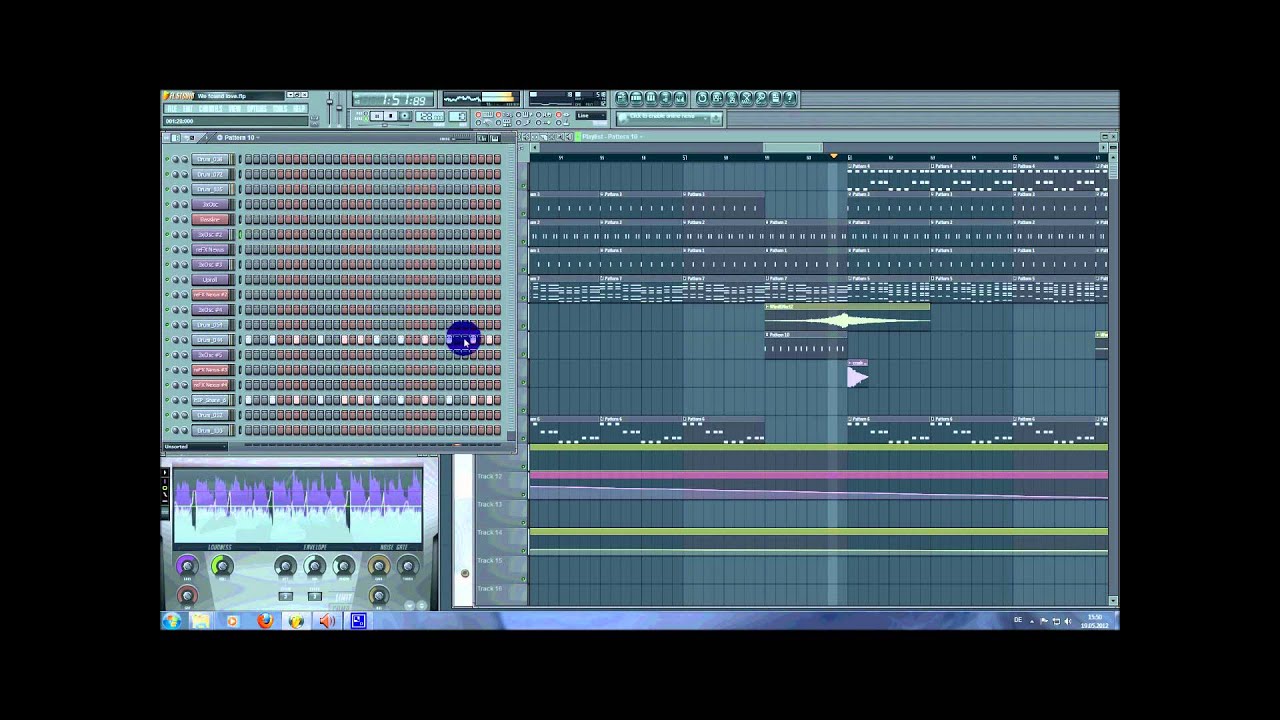The height and width of the screenshot is (720, 1280).
Task: Mute the Bassline channel
Action: [167, 219]
